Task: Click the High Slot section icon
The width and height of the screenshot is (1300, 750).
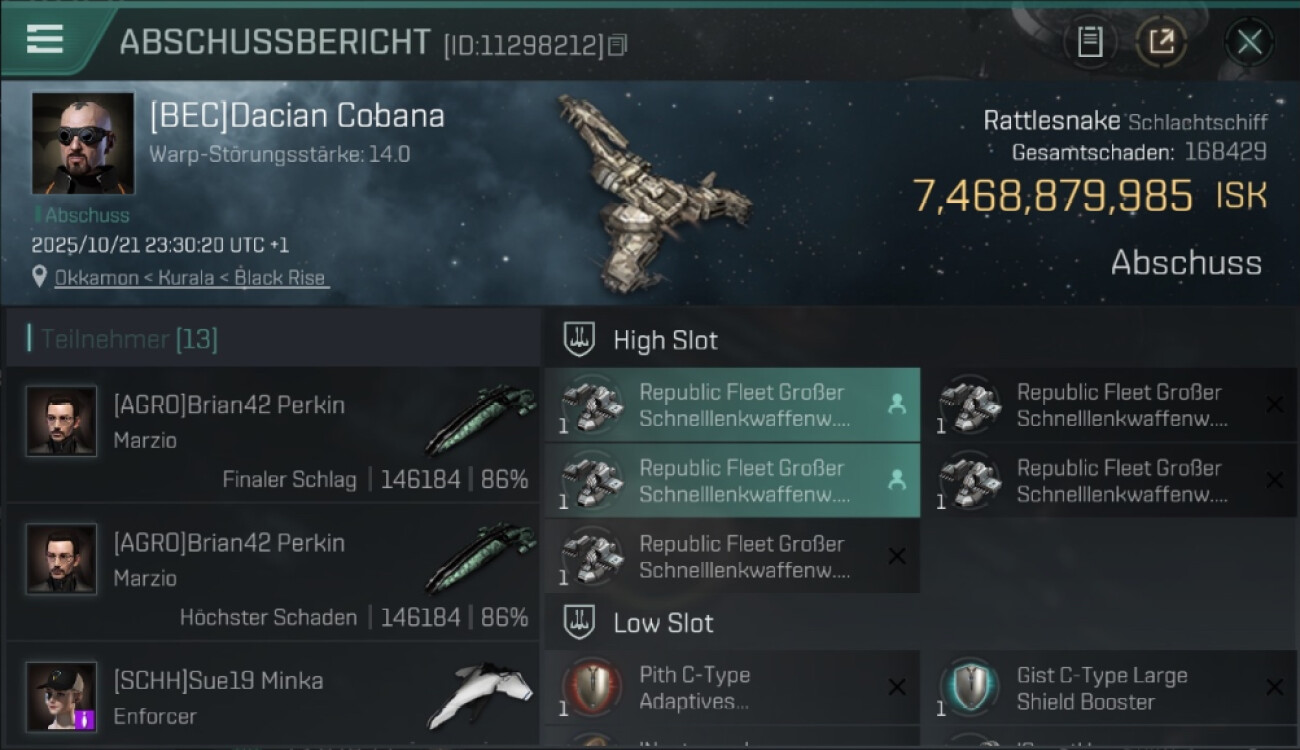Action: [x=580, y=340]
